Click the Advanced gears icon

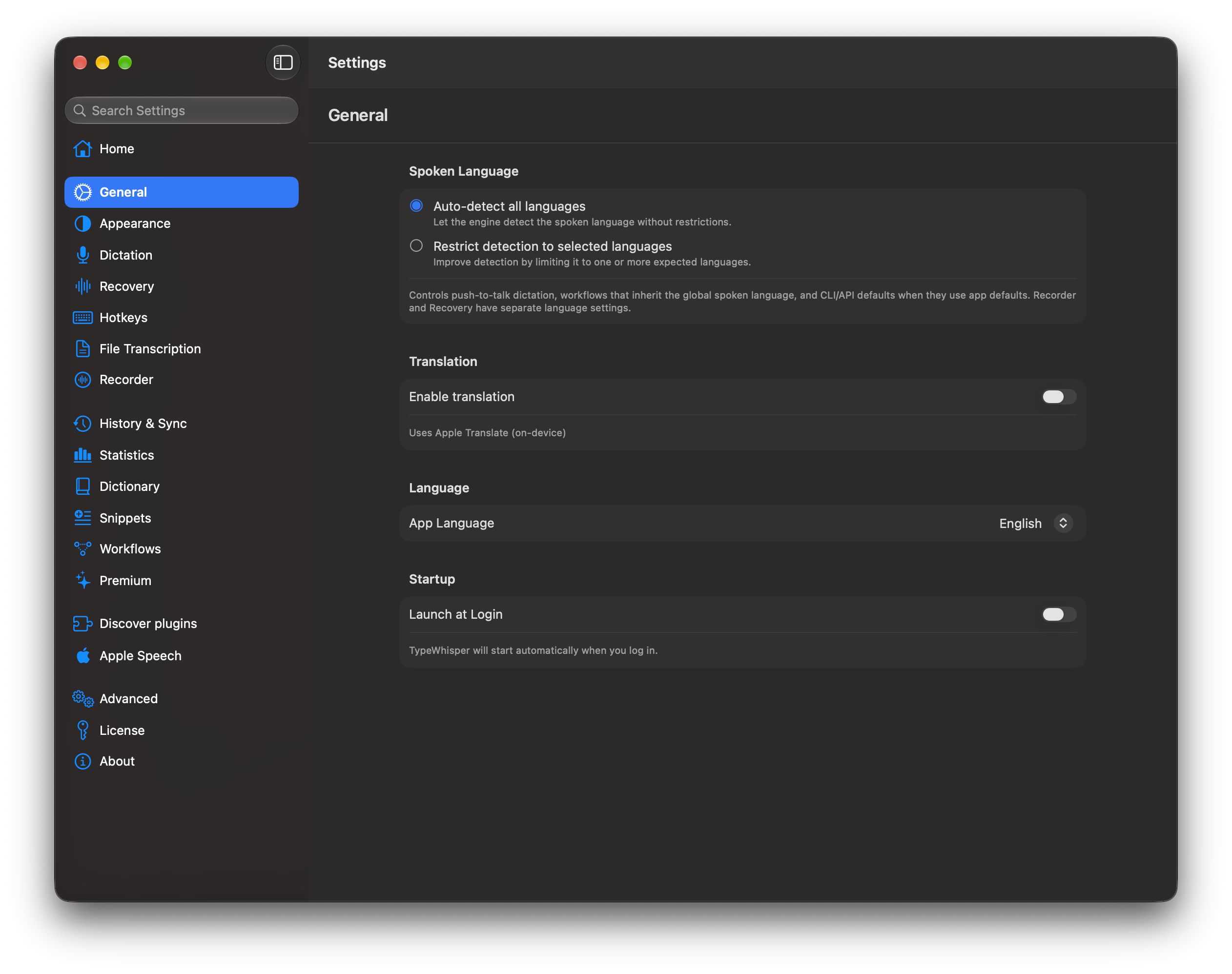point(82,699)
